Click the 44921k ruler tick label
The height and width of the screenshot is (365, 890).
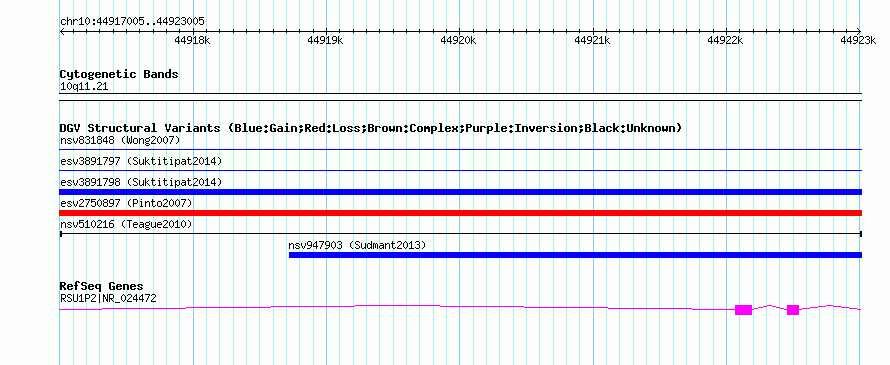[592, 40]
